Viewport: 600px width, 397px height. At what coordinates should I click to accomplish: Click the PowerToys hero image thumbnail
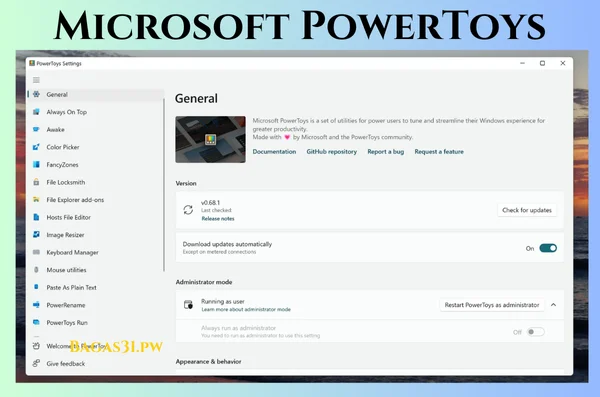click(x=210, y=139)
